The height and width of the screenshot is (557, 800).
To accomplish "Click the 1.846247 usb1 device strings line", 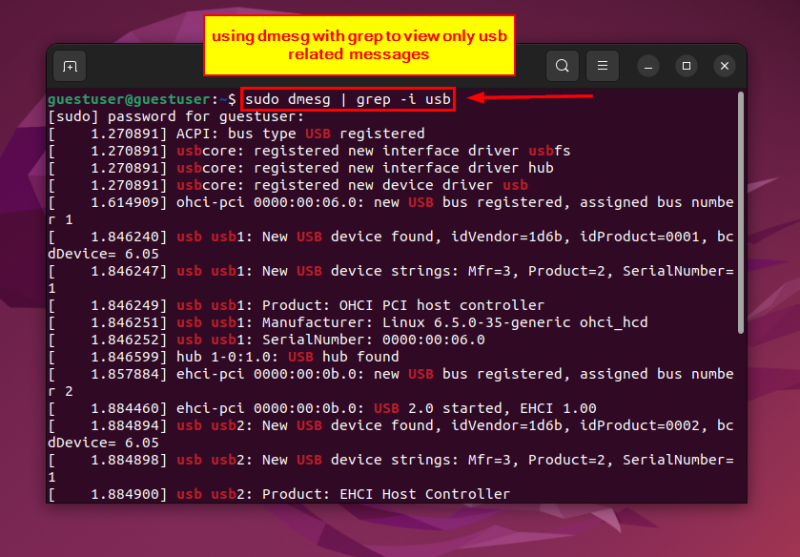I will 391,280.
